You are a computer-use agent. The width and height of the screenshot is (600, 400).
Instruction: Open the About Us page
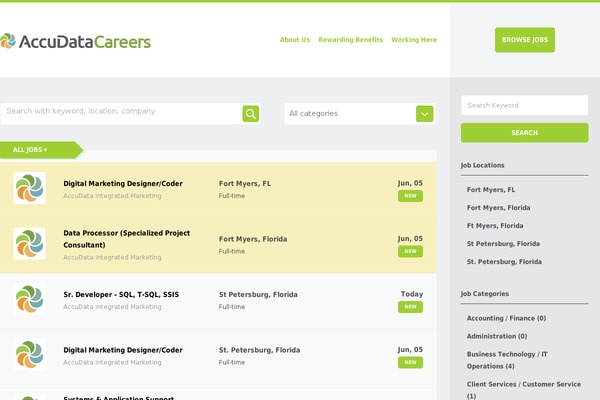(x=295, y=39)
